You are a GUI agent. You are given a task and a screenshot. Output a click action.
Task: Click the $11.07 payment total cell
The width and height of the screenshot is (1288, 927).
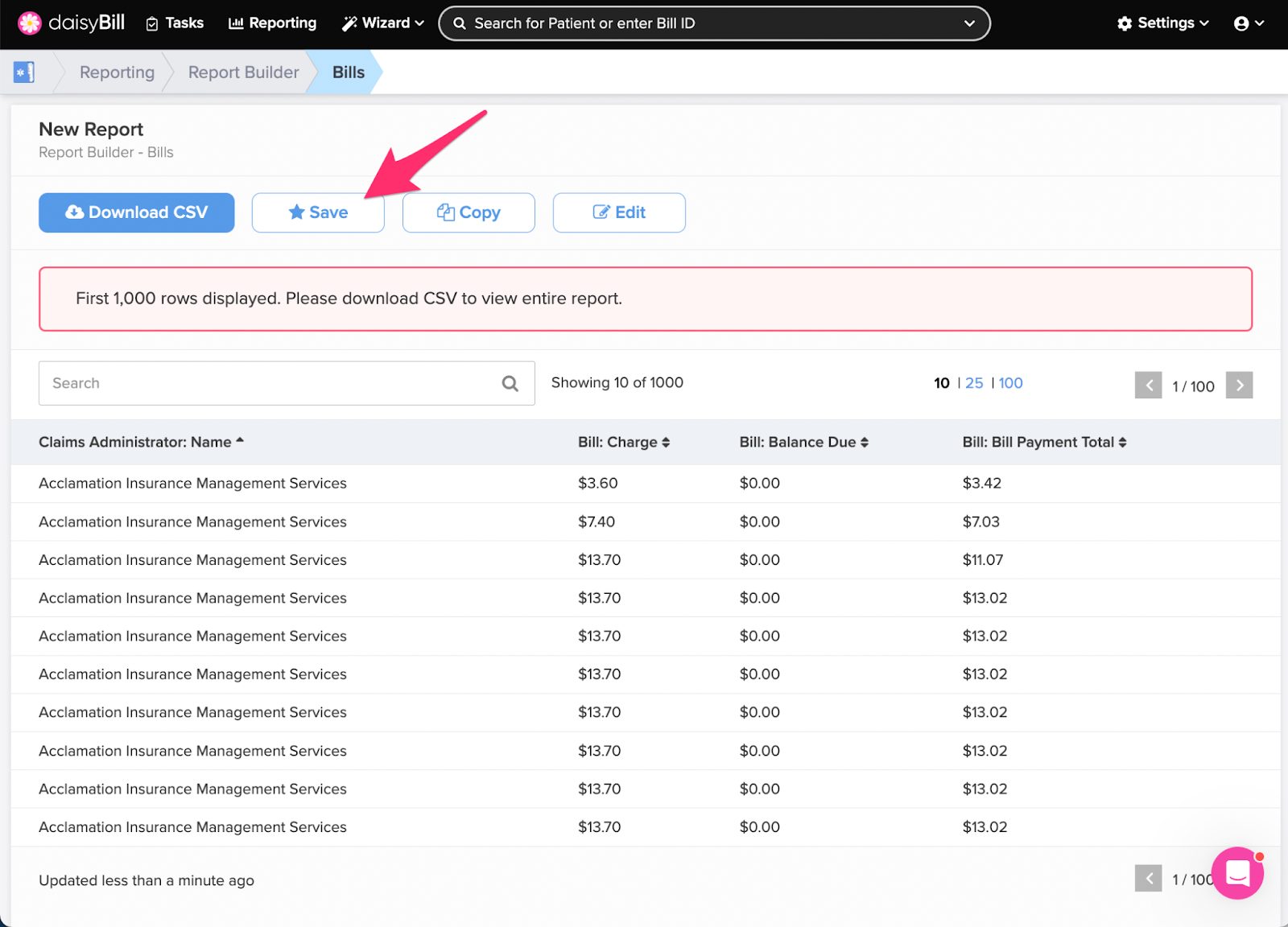pyautogui.click(x=983, y=560)
